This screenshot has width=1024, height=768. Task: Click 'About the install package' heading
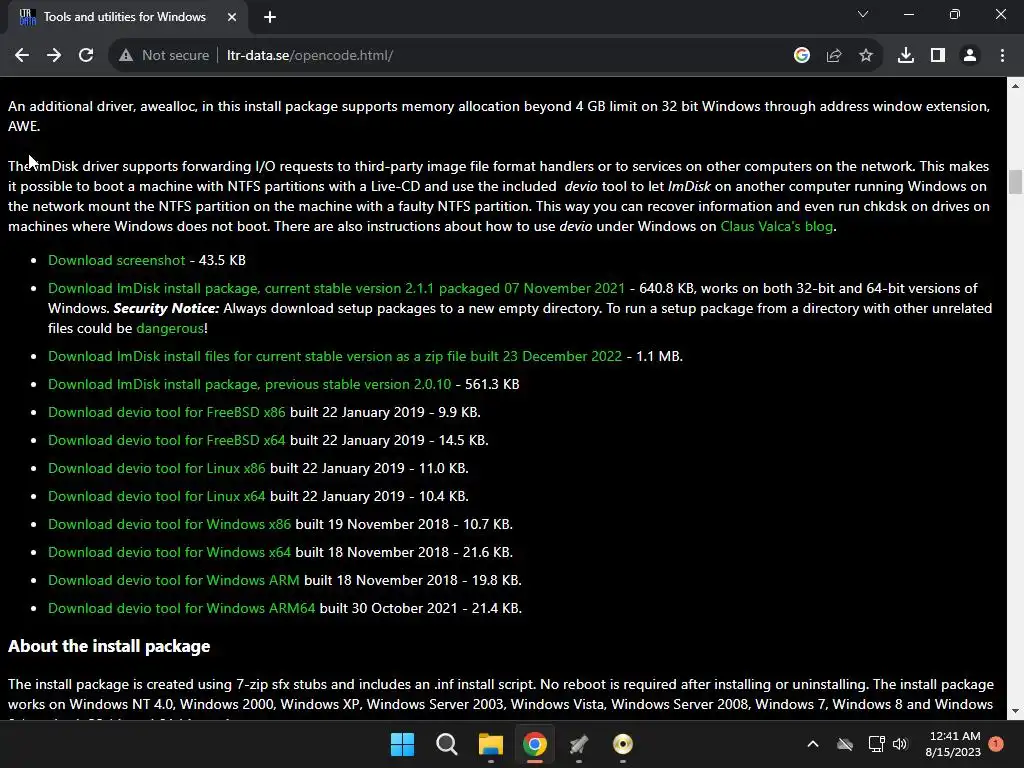[x=109, y=647]
